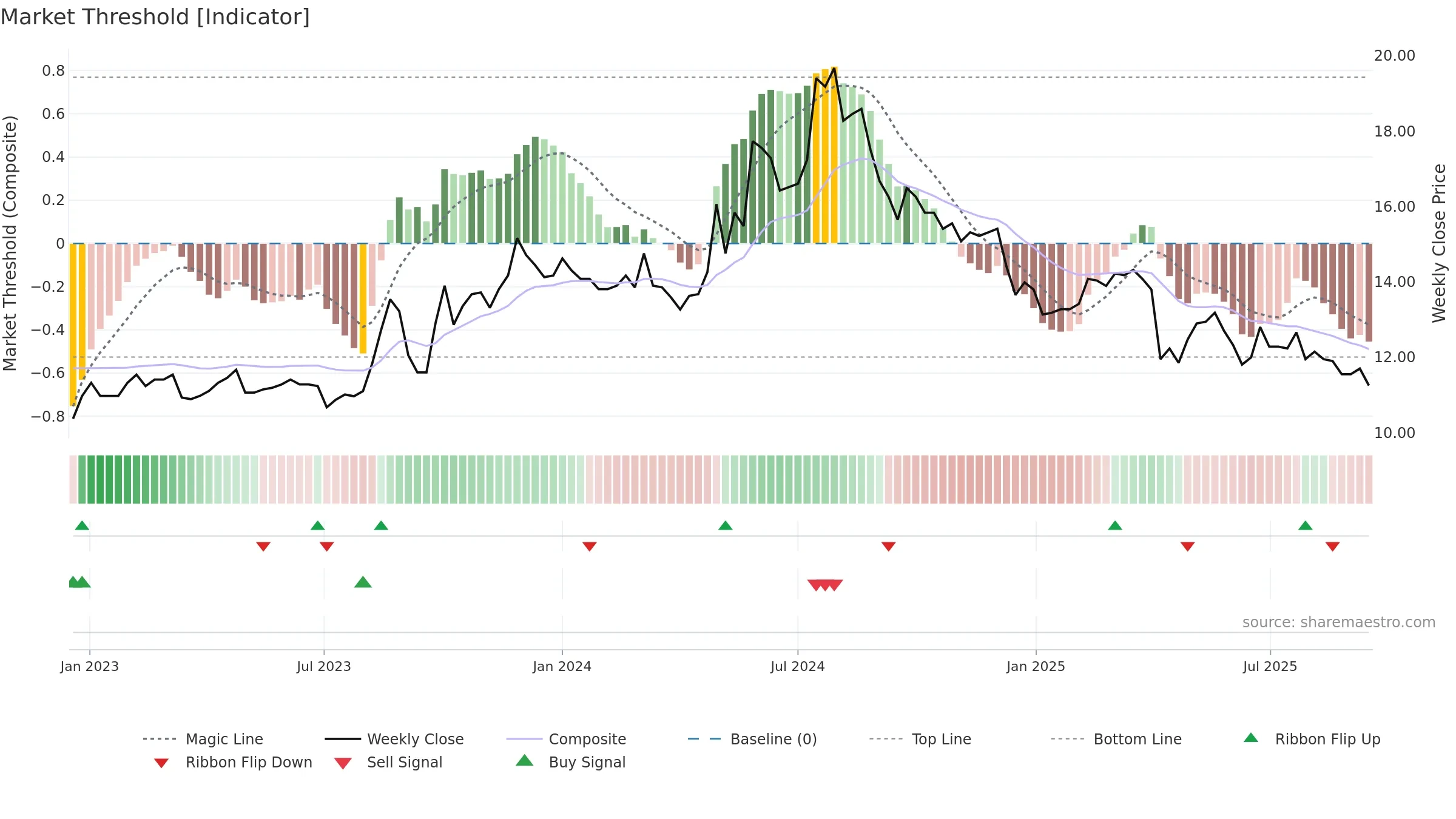Click the yellow bar at the start of 2023
The image size is (1456, 819).
tap(73, 325)
